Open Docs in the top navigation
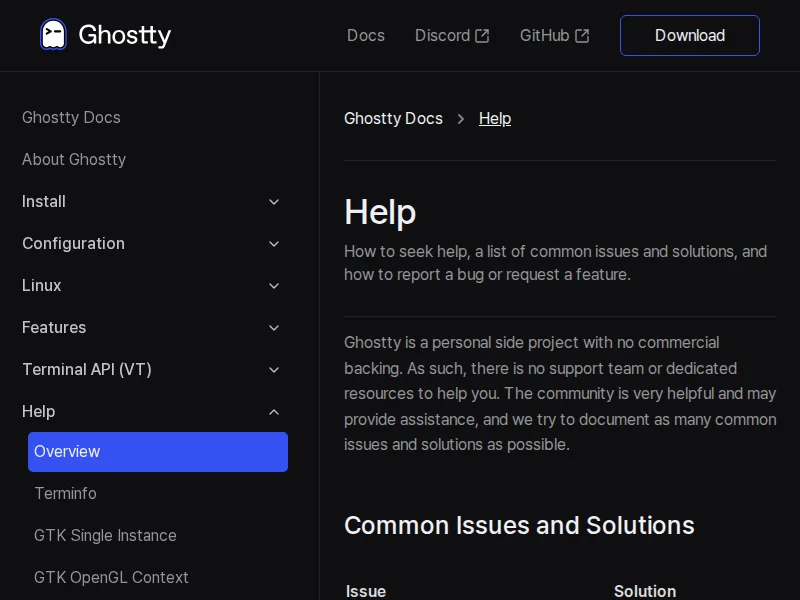The image size is (800, 600). [365, 36]
